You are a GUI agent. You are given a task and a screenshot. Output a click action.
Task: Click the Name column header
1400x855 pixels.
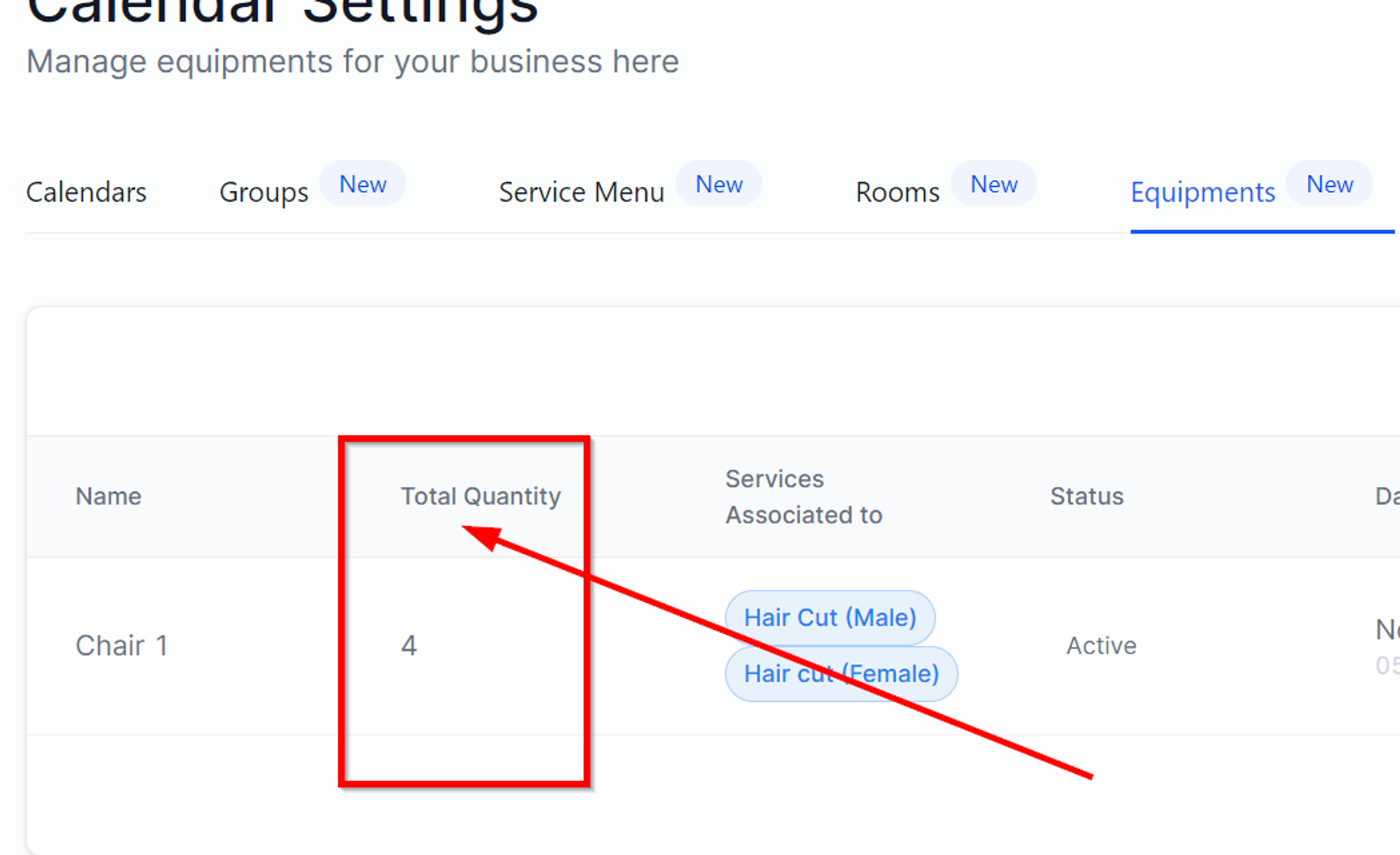(108, 496)
